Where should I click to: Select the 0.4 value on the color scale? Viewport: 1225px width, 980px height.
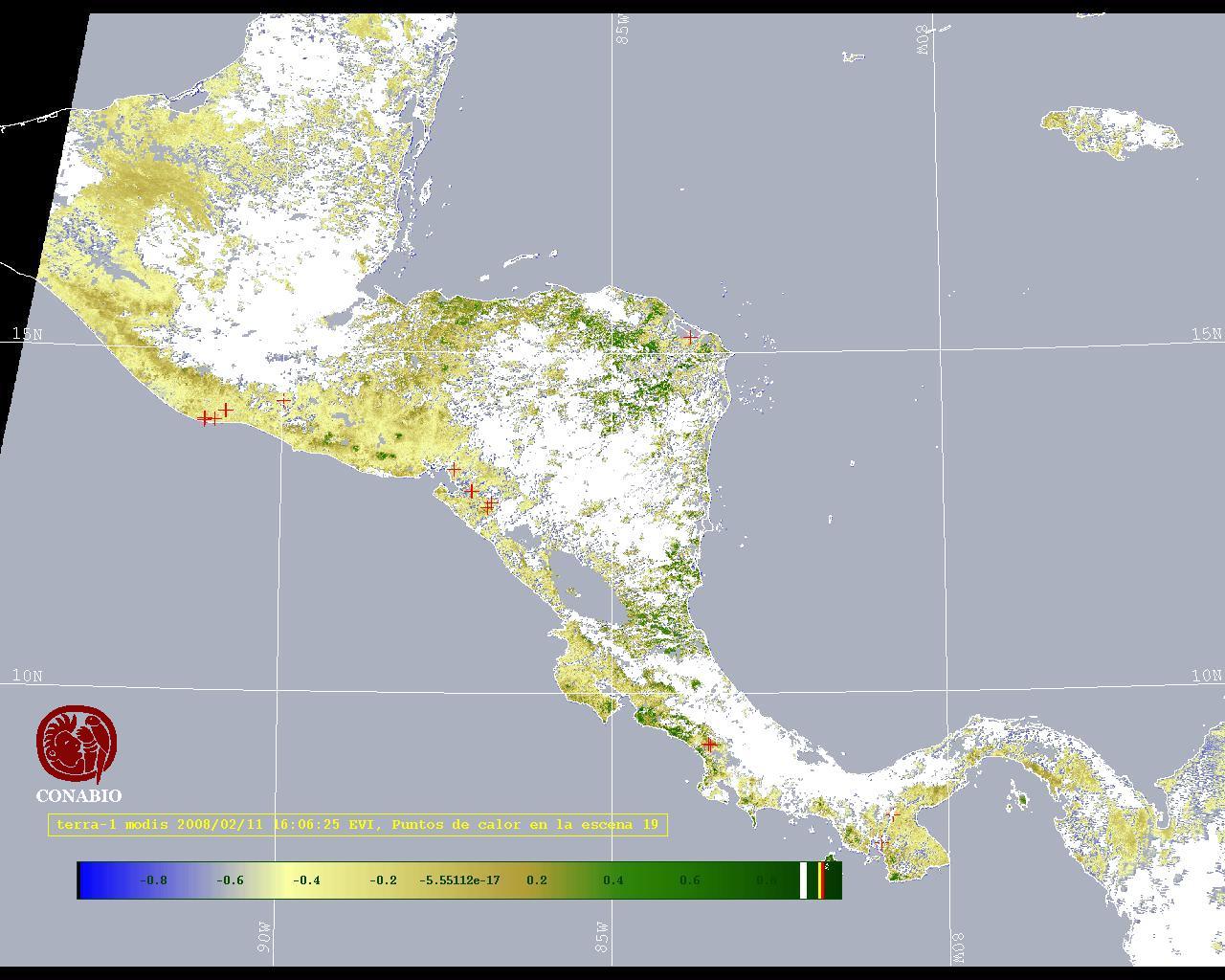coord(612,880)
